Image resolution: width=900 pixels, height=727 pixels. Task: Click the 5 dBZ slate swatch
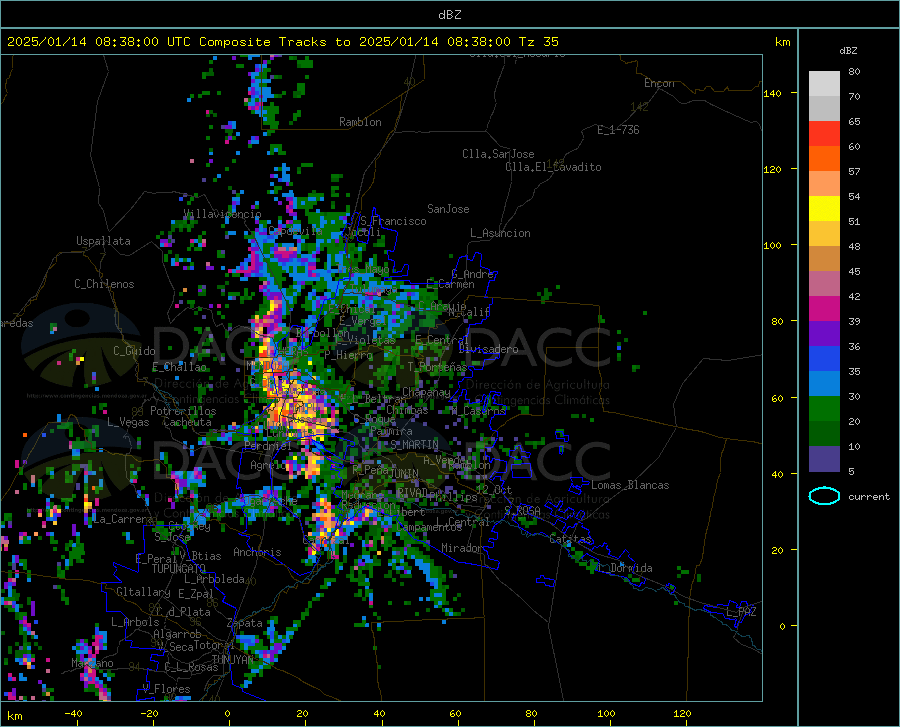[824, 459]
